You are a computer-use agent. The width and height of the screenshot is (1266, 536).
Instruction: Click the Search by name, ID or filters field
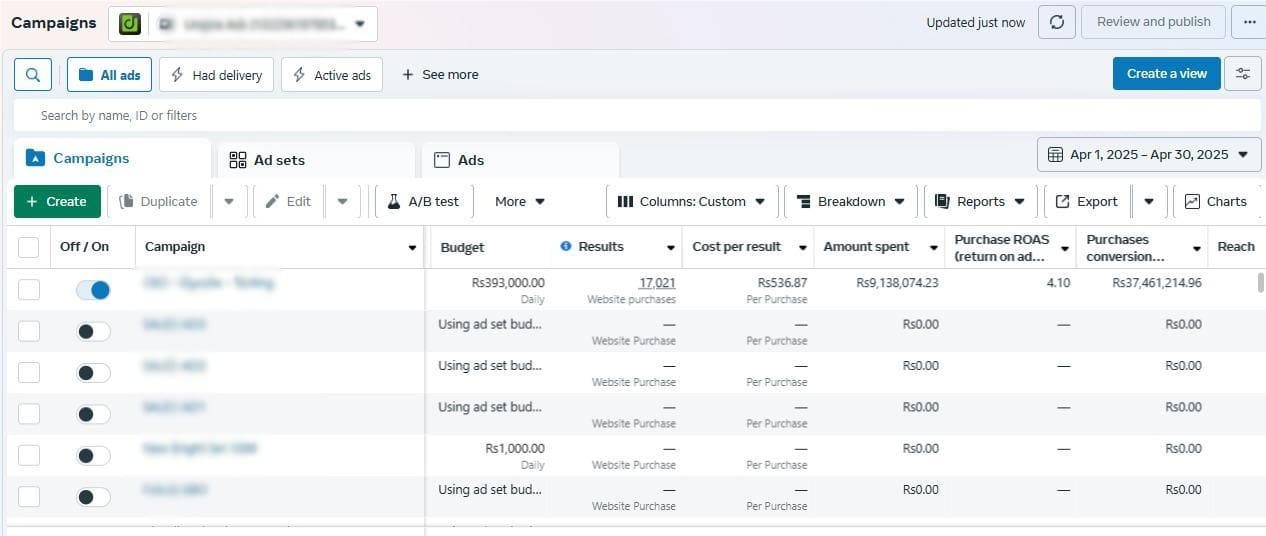pos(637,115)
